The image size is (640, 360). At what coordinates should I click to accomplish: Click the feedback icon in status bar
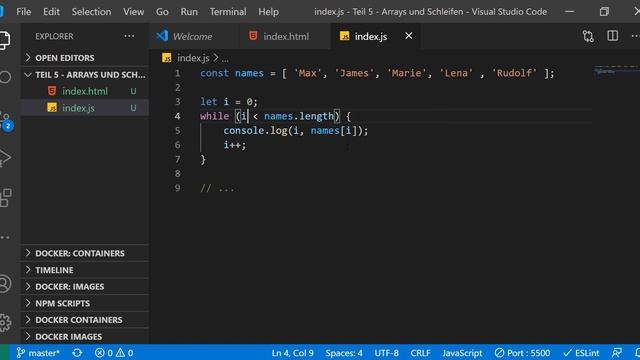pos(617,353)
